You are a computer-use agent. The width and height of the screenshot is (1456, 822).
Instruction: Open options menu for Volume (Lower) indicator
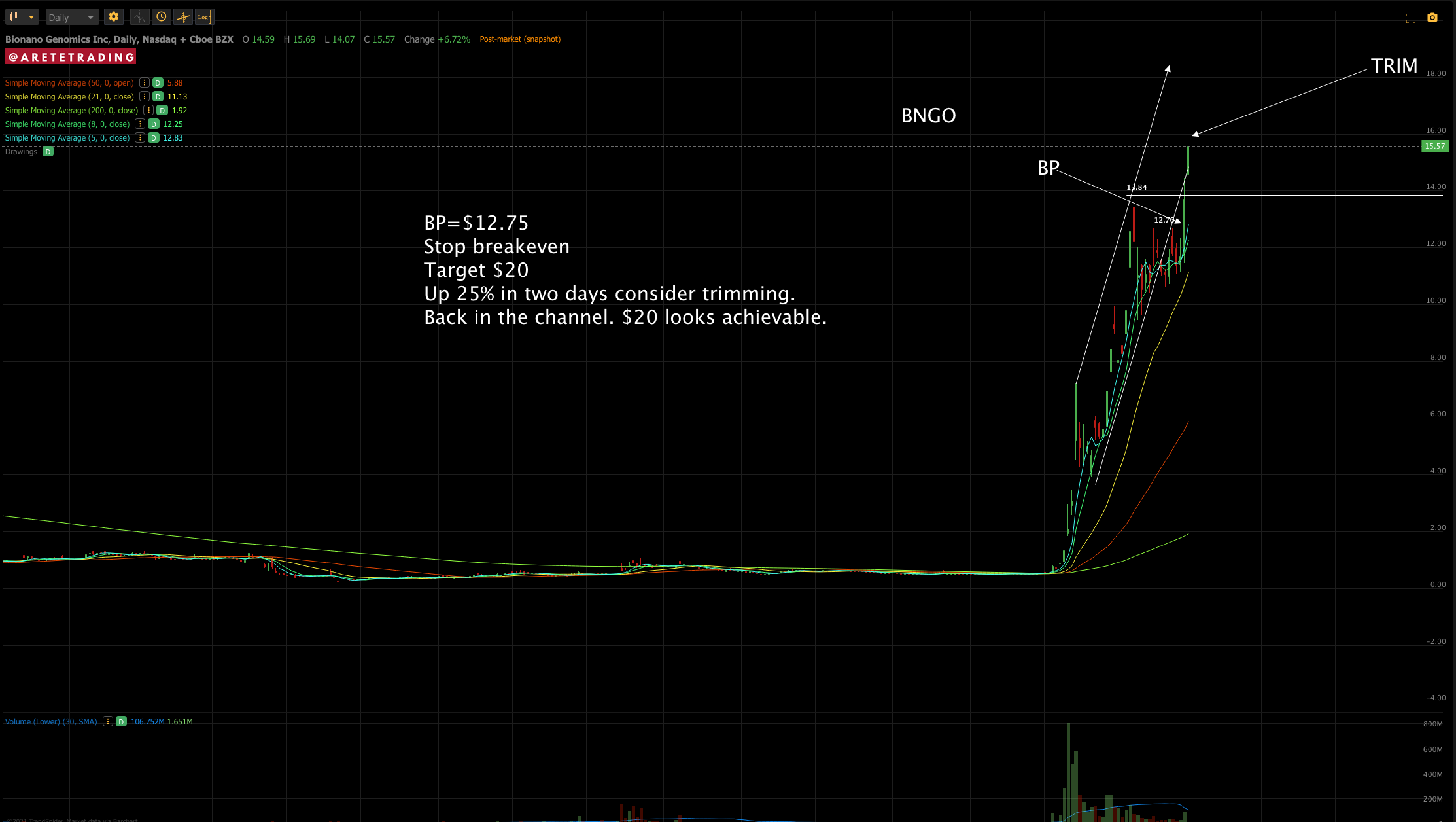108,722
